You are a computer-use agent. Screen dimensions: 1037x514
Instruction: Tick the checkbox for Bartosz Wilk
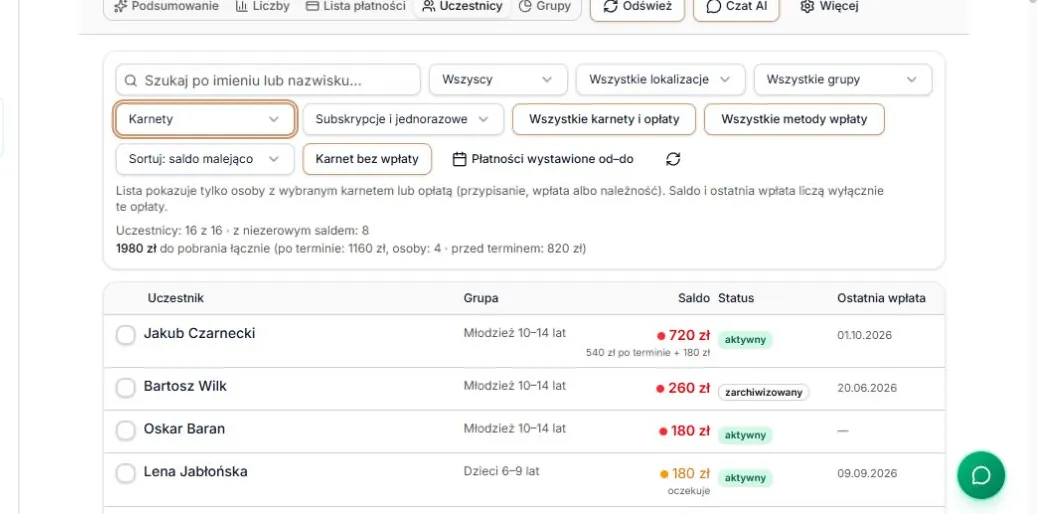[x=126, y=388]
